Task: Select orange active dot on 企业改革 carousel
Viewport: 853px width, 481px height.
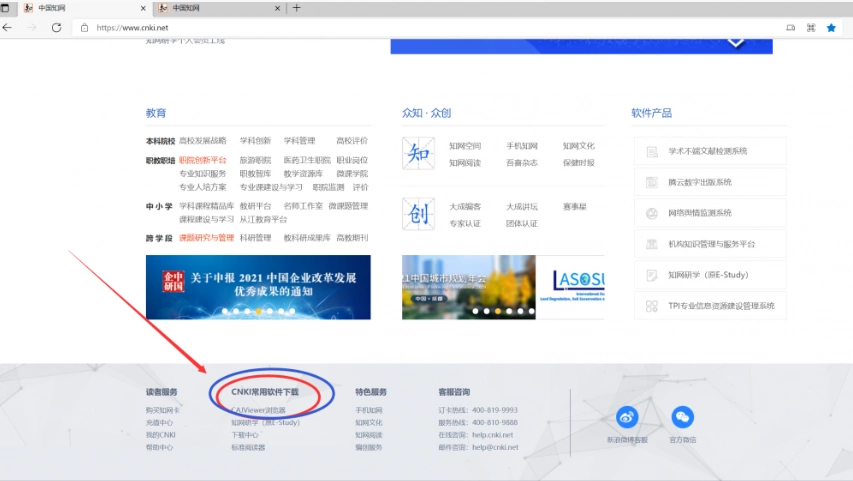Action: coord(259,311)
